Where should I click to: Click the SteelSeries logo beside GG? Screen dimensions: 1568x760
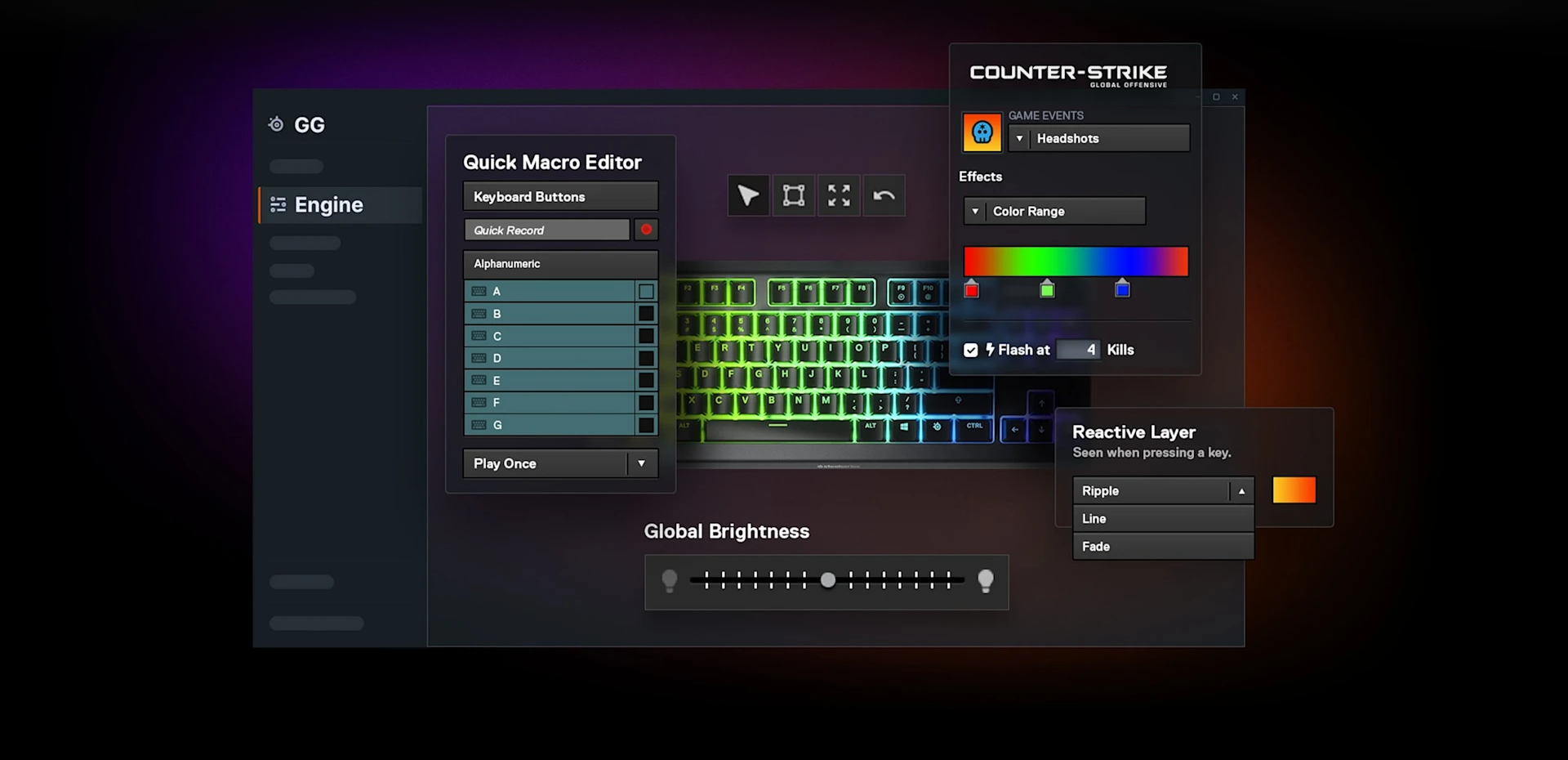[275, 123]
